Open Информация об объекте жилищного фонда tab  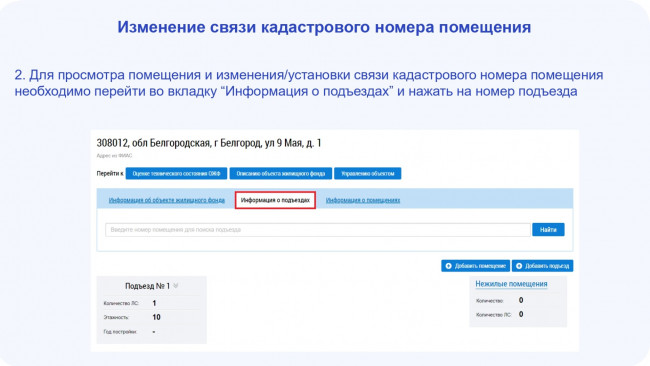[167, 200]
